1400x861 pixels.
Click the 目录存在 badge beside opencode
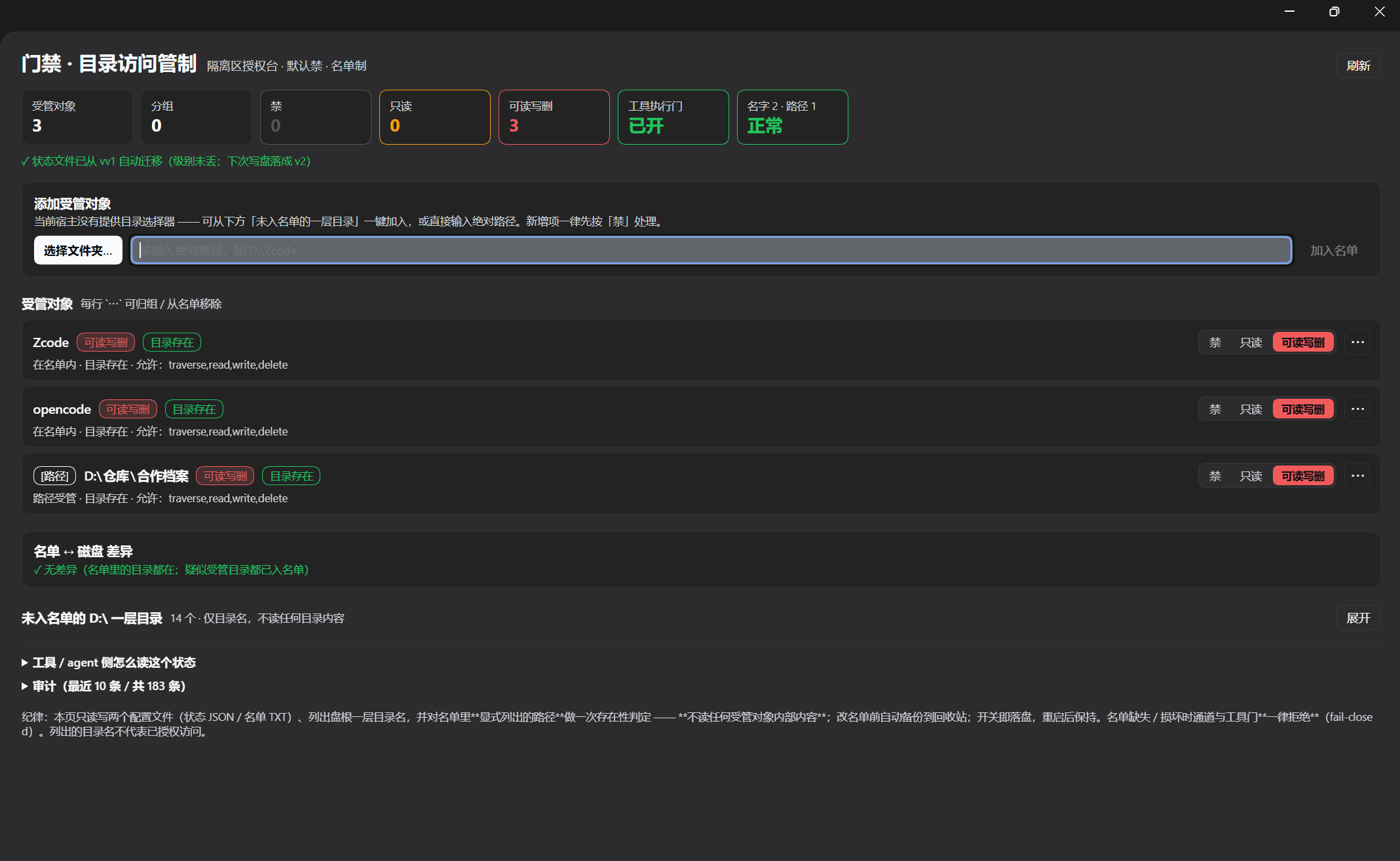click(194, 409)
